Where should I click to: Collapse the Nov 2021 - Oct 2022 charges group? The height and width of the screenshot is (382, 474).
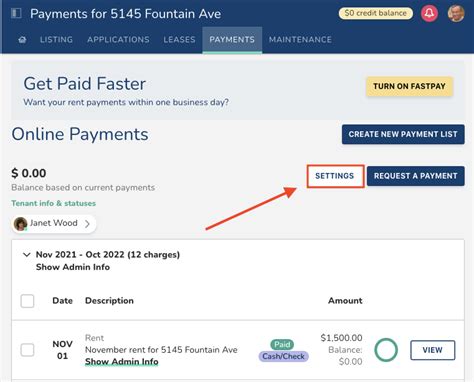pyautogui.click(x=27, y=255)
